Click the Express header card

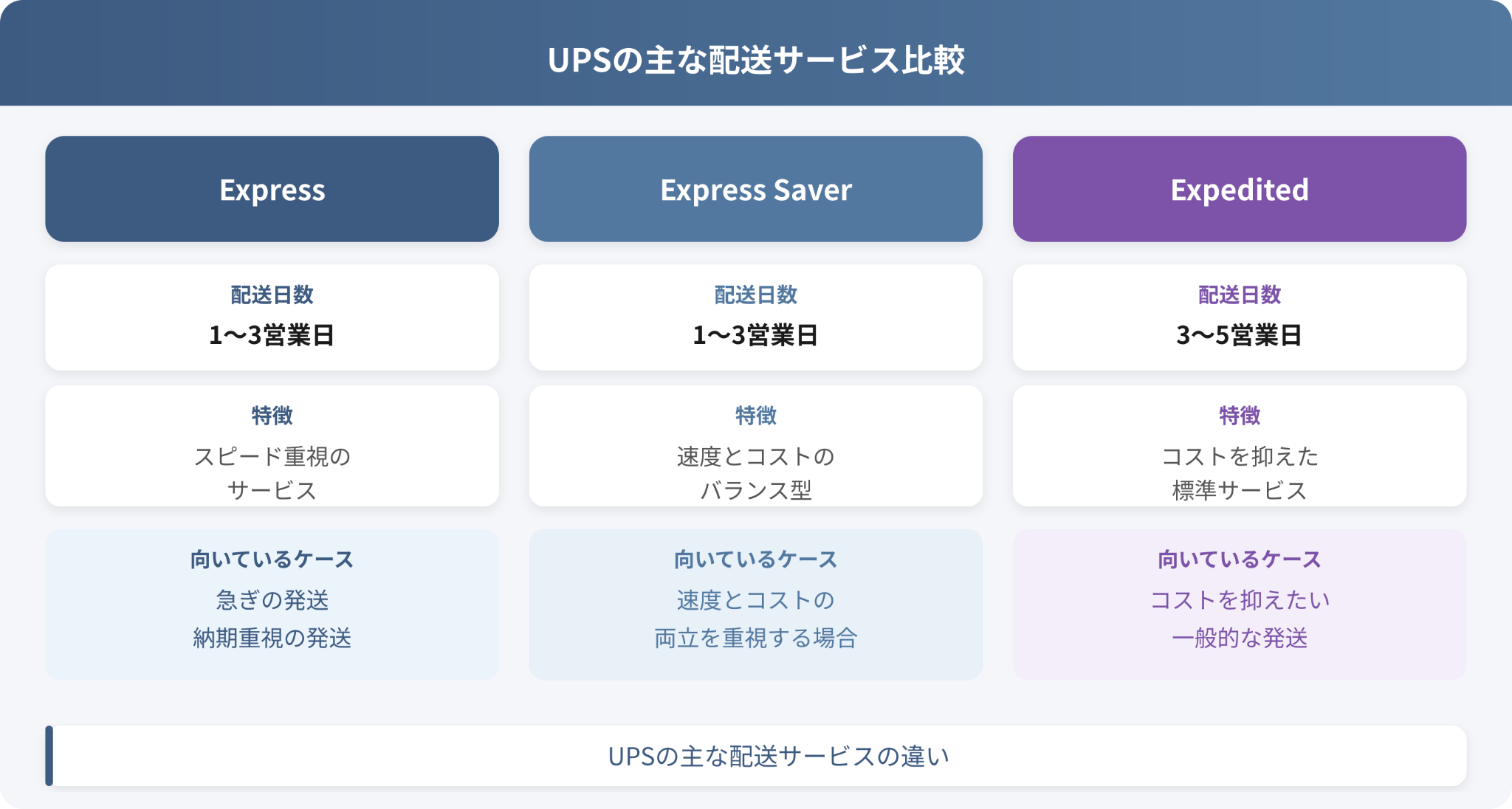(x=272, y=189)
